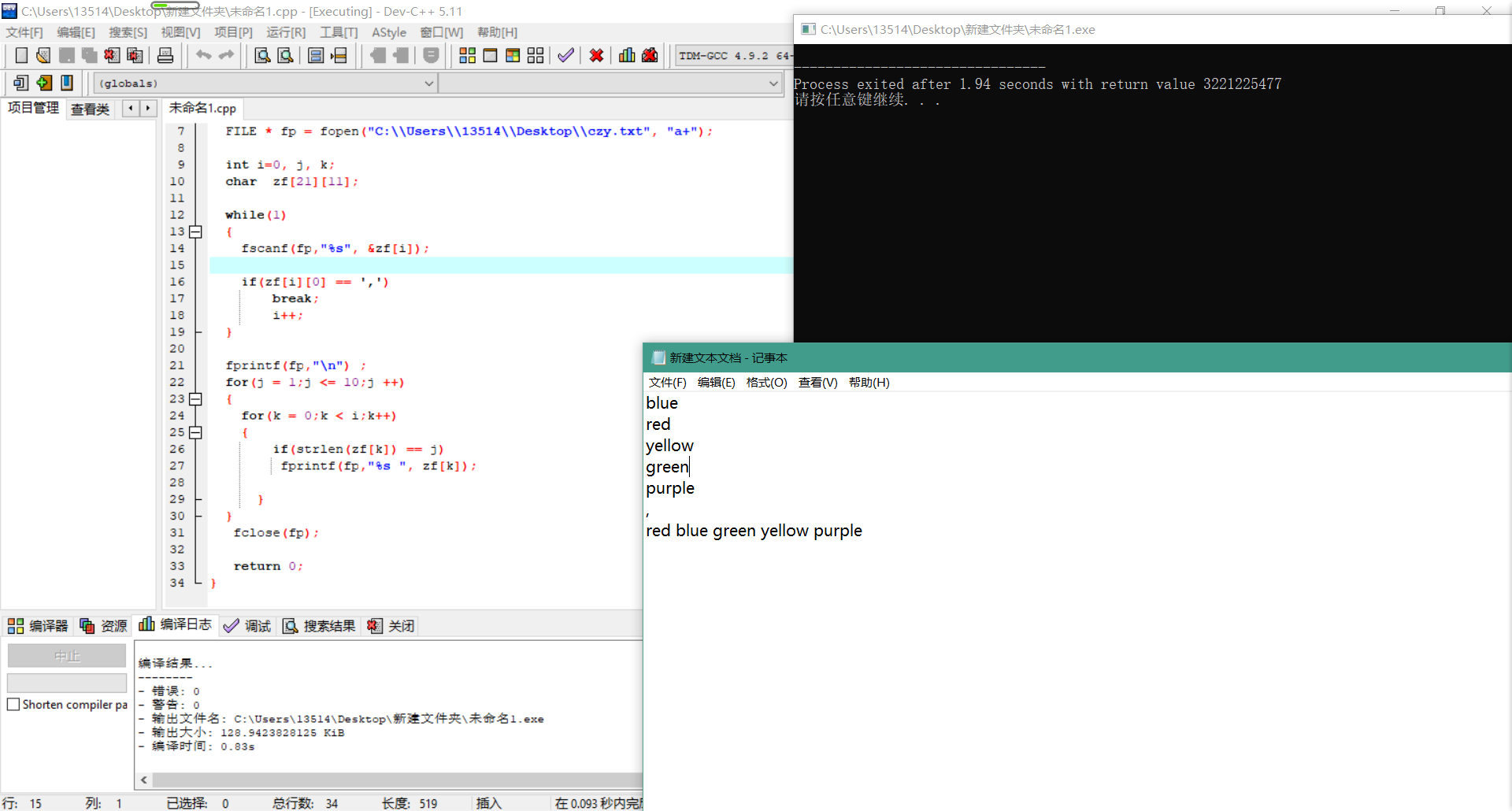Switch to the 调试 tab
This screenshot has width=1512, height=811.
click(247, 626)
